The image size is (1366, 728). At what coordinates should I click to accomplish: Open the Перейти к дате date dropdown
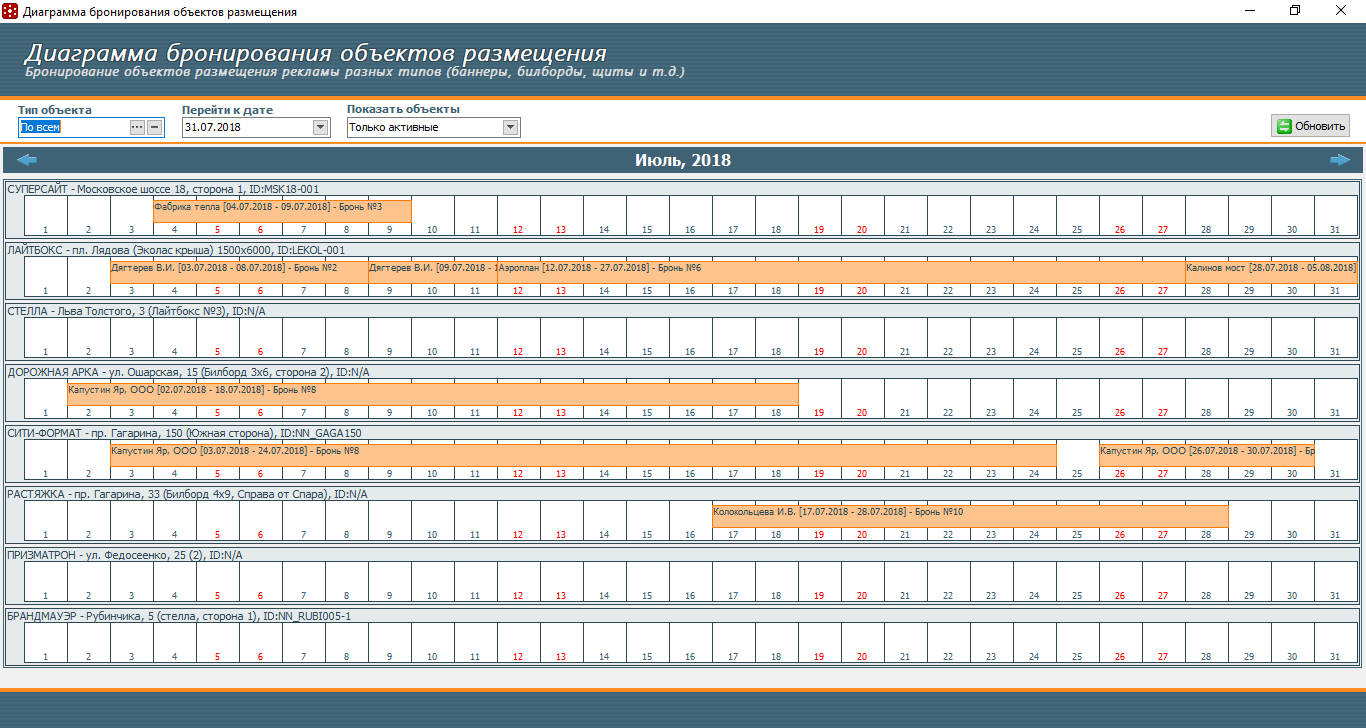pos(320,127)
